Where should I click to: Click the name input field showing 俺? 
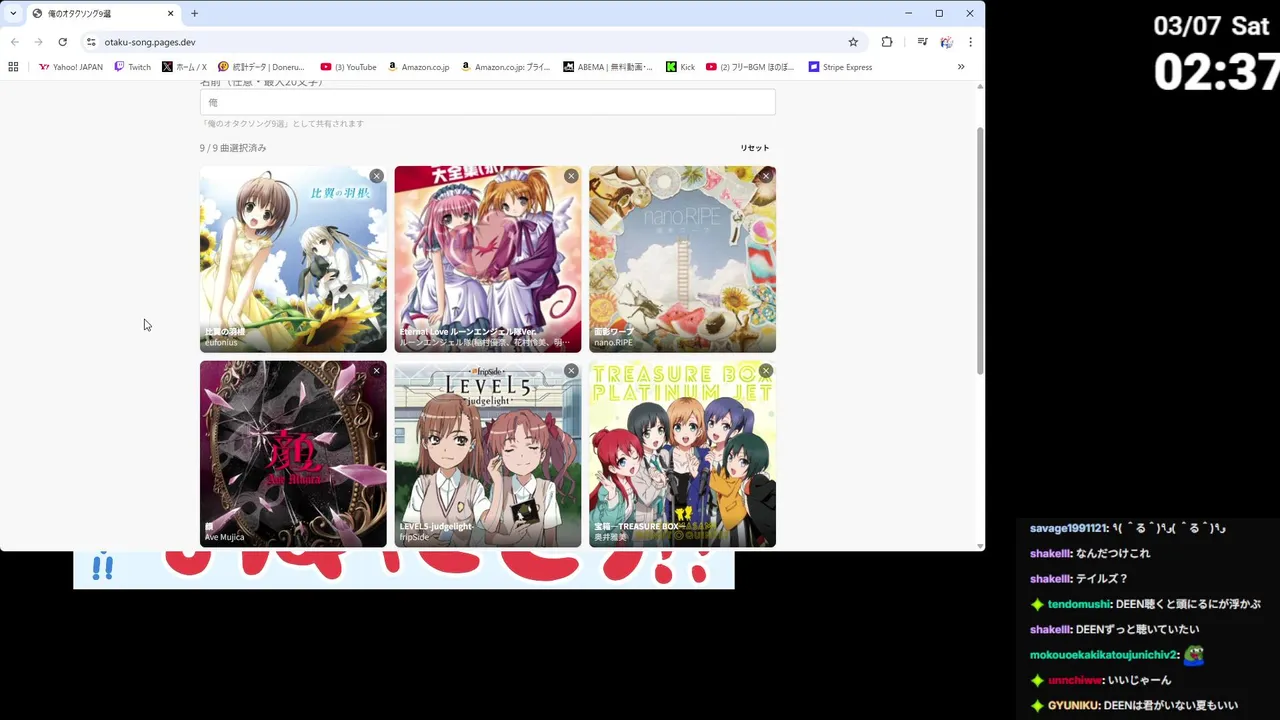[x=487, y=102]
